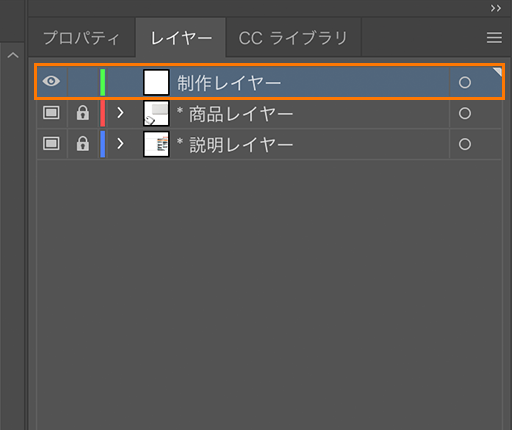Unlock the 商品レイヤー lock icon
This screenshot has width=512, height=430.
coord(83,113)
